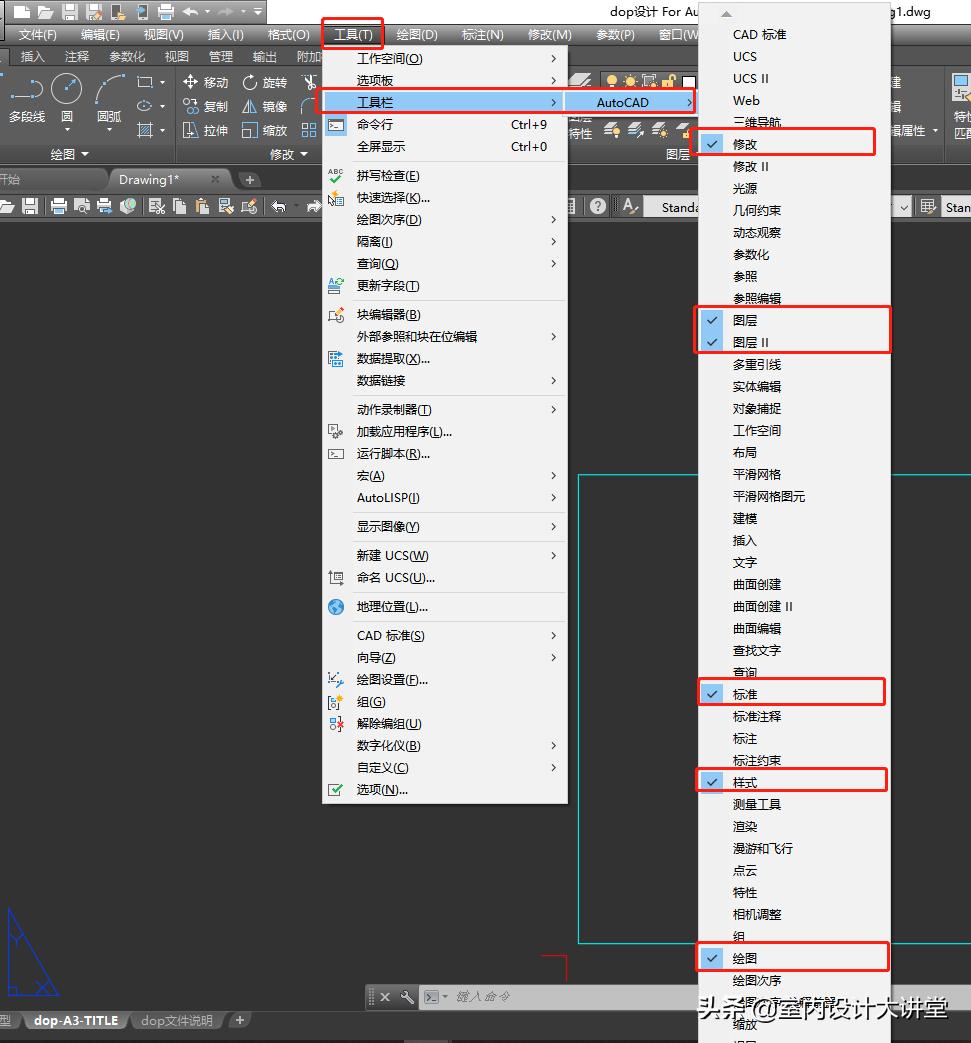Select the 旋转 (Rotate) tool
This screenshot has height=1043, width=971.
[264, 82]
